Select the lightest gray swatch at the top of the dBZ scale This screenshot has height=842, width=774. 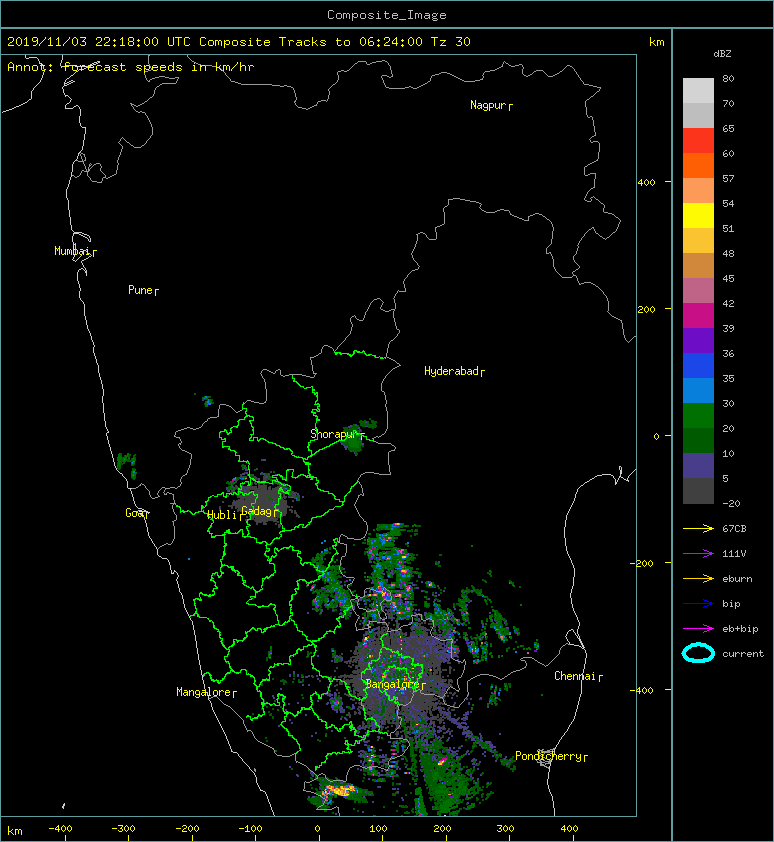click(698, 90)
